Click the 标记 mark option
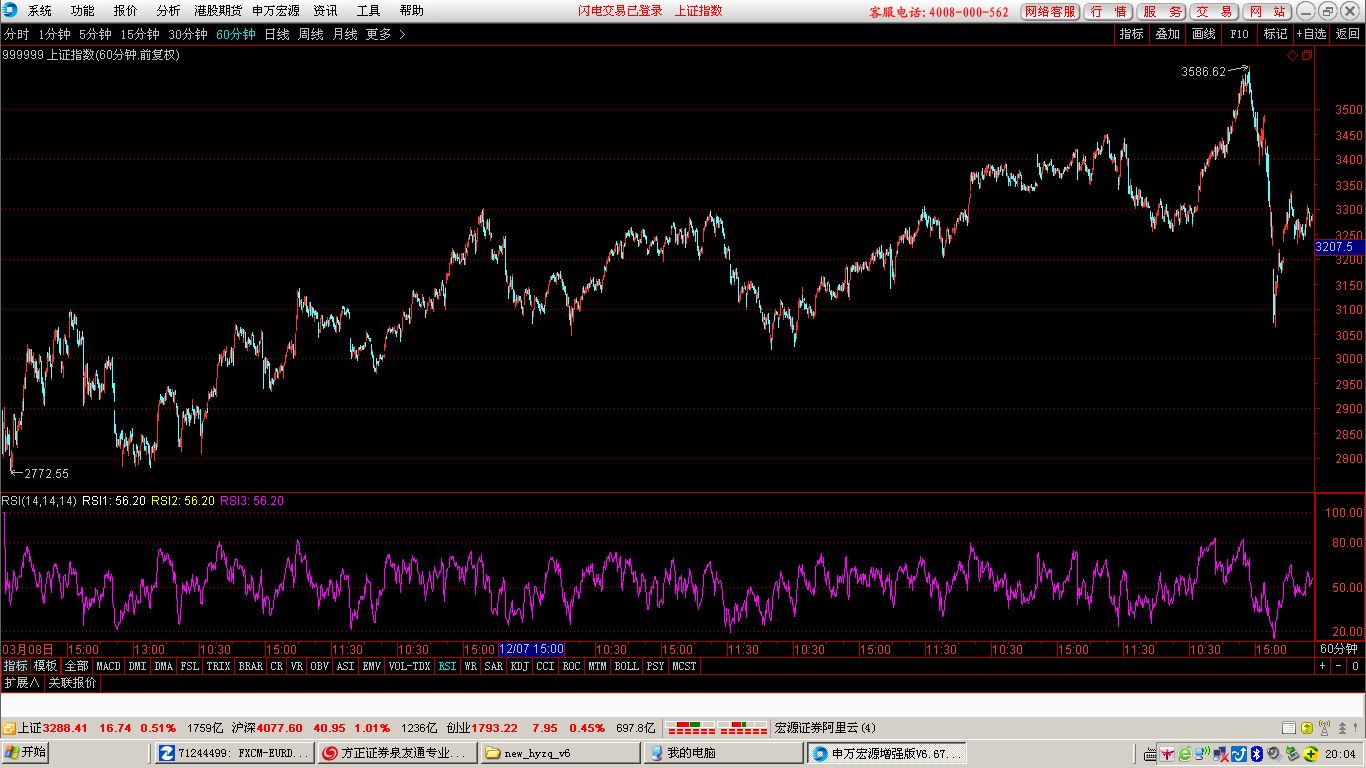Viewport: 1366px width, 768px height. pos(1275,34)
